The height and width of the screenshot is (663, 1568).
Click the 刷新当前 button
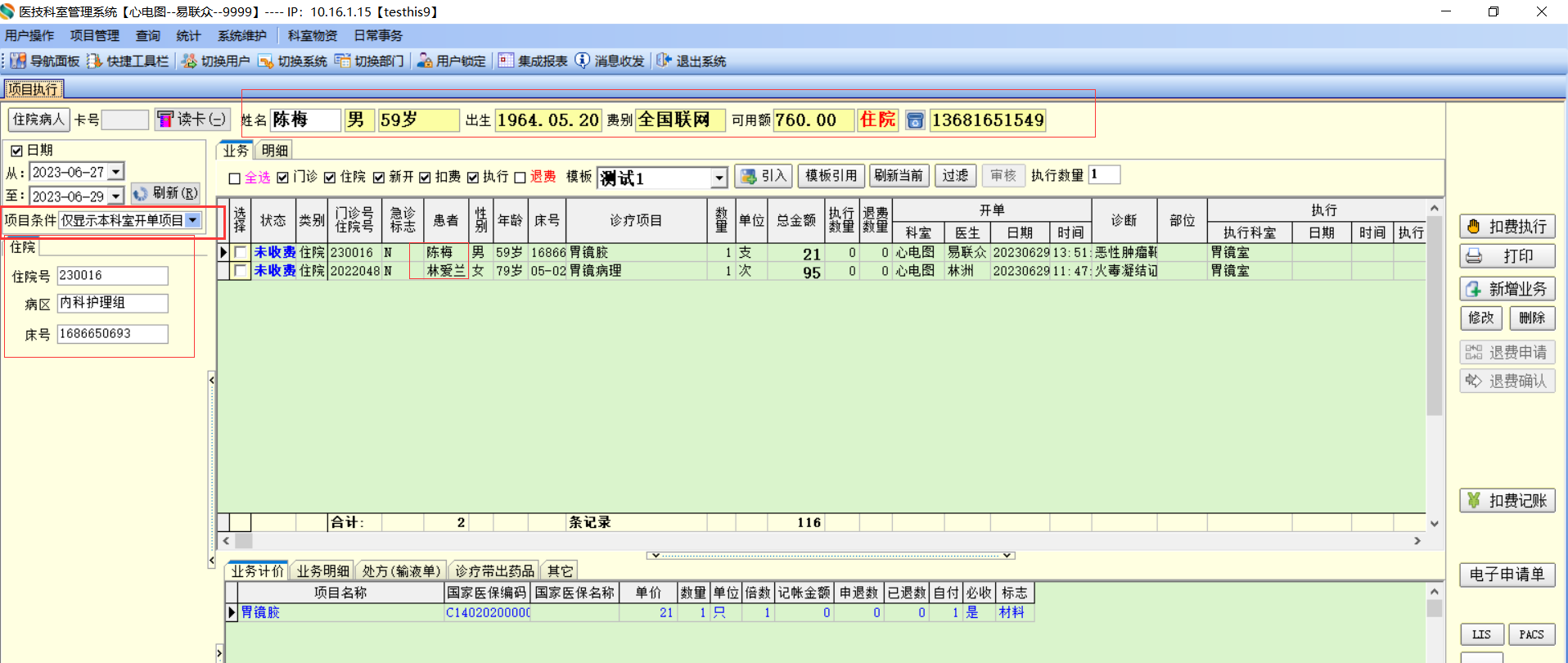(899, 176)
